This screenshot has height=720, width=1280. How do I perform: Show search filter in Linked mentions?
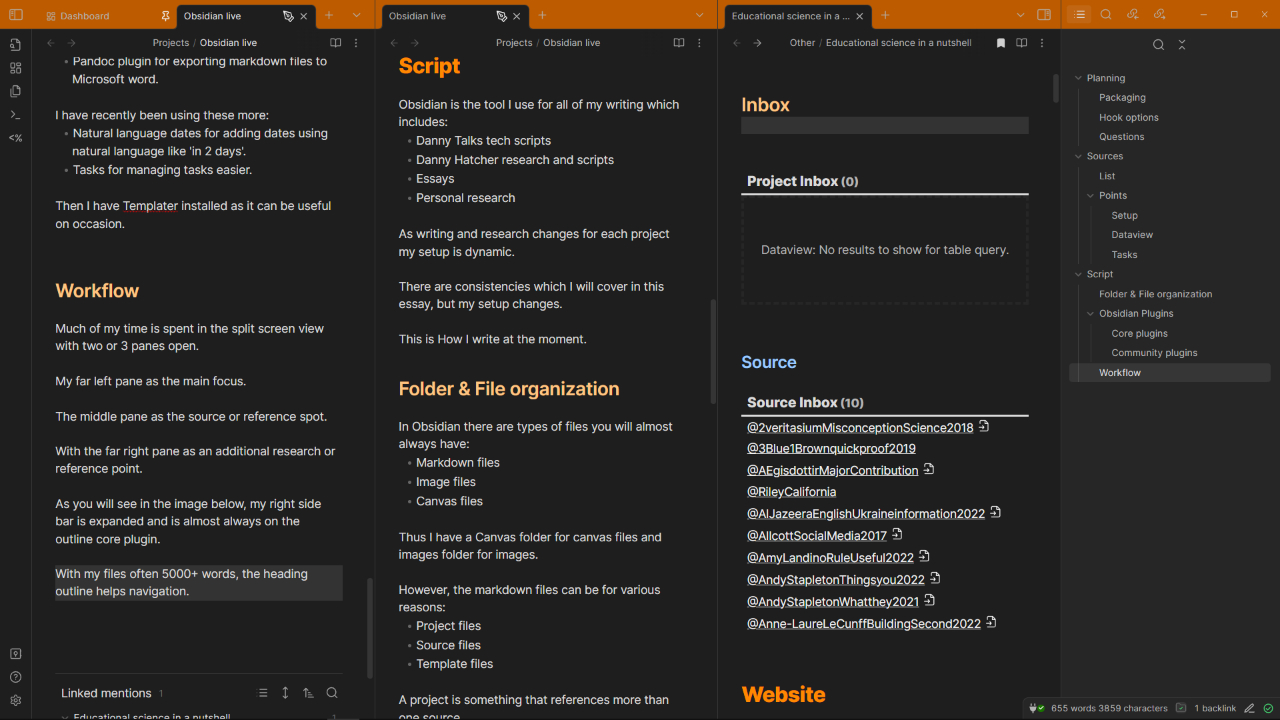(332, 693)
